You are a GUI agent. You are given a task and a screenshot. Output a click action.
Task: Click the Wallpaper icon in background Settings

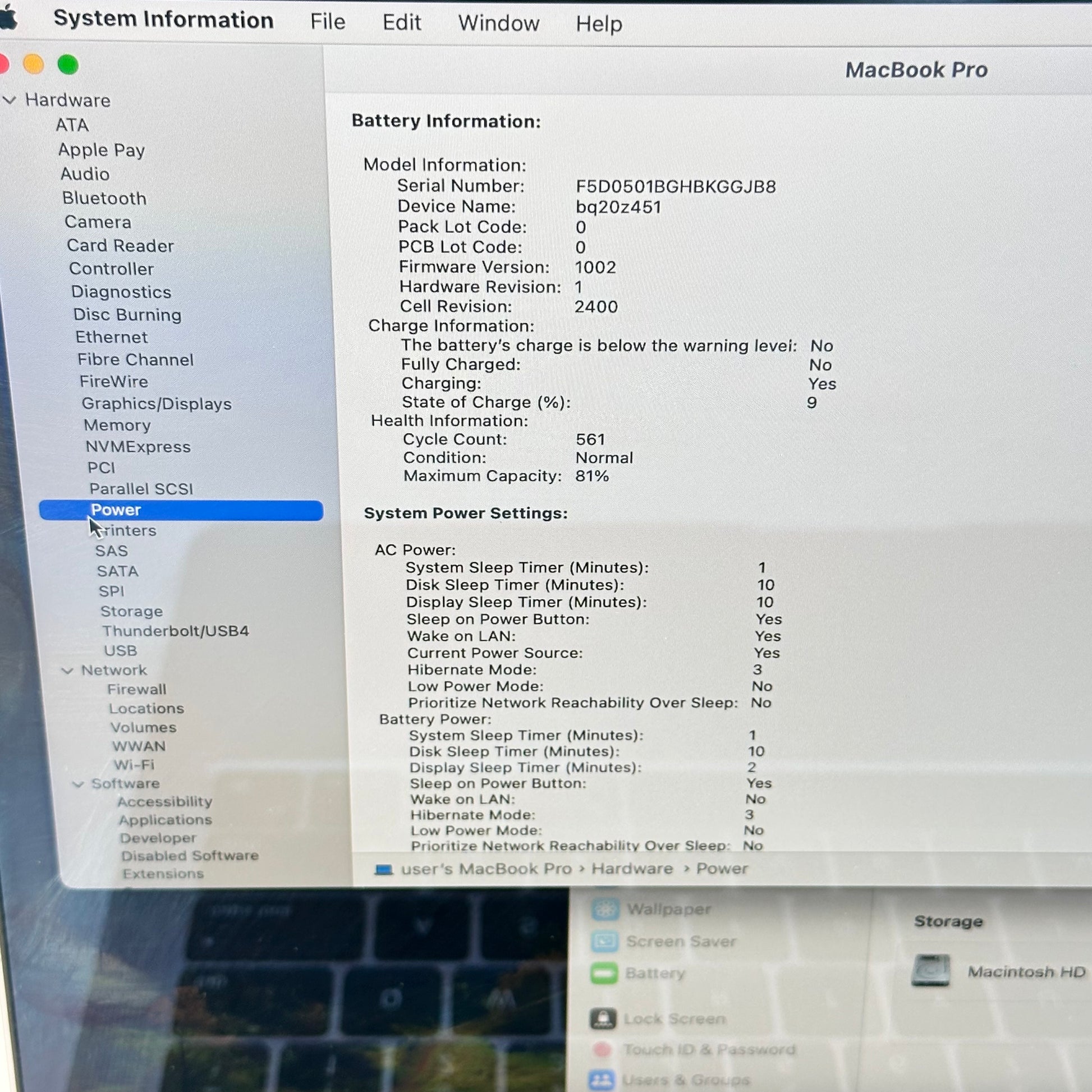pyautogui.click(x=605, y=910)
